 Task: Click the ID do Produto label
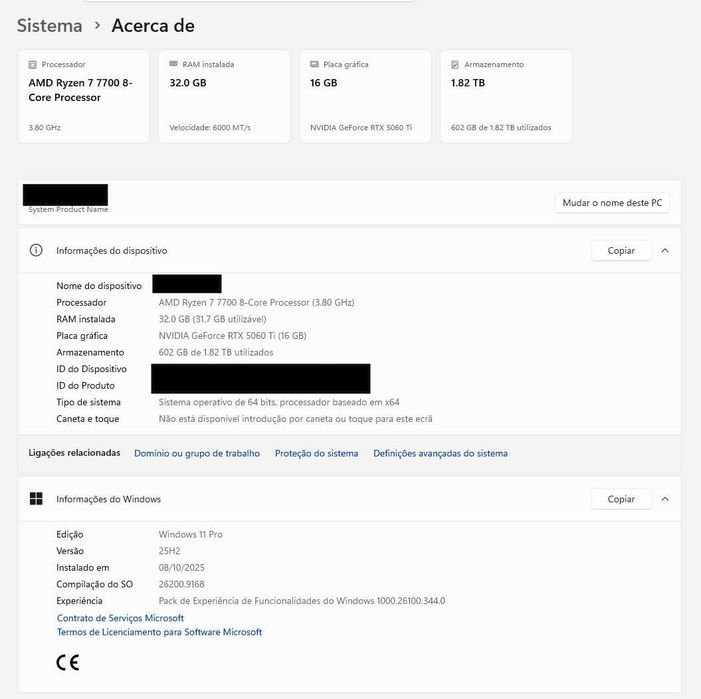tap(85, 385)
